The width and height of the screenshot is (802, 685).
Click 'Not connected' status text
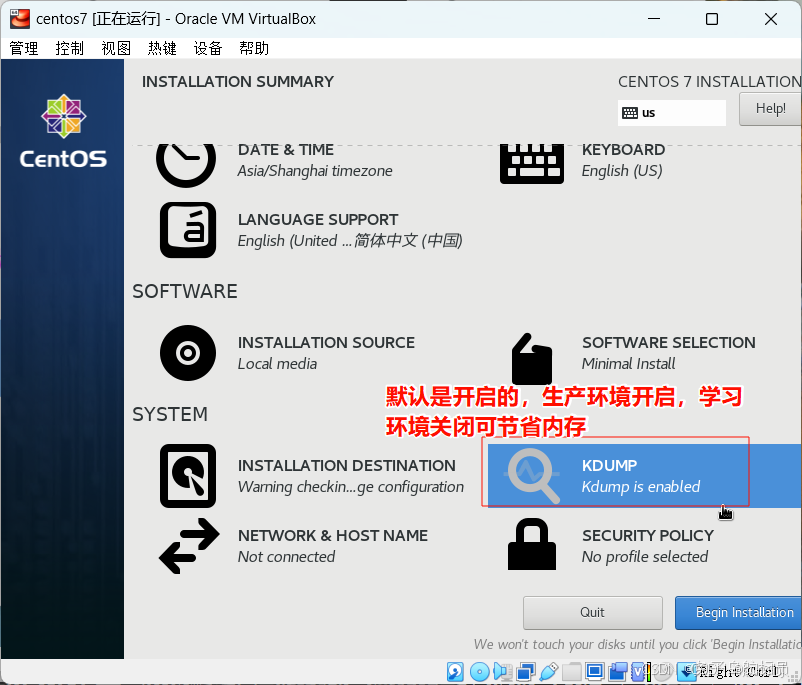pos(286,557)
